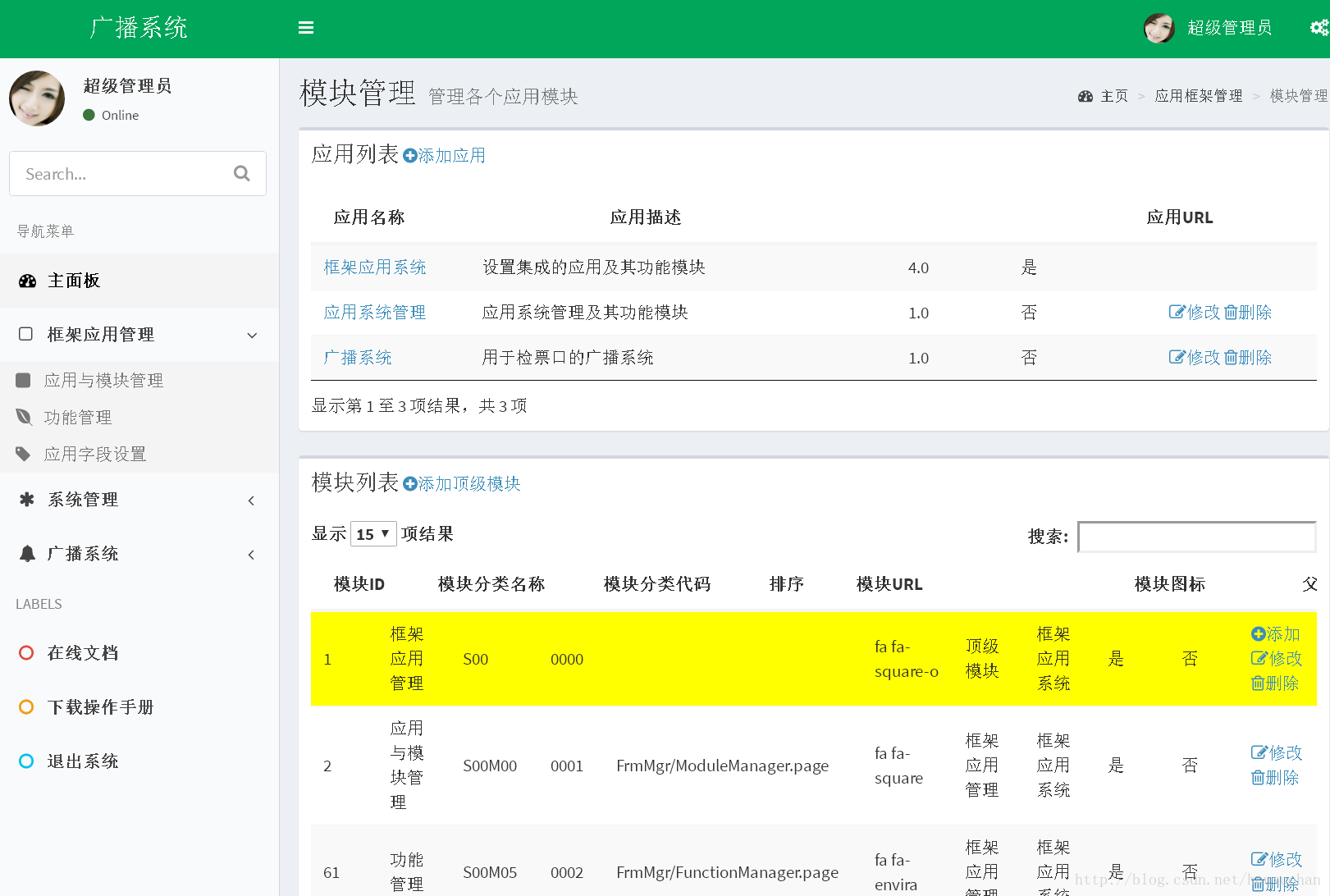Screen dimensions: 1330x896
Task: Open 功能管理 in the sidebar
Action: [78, 418]
